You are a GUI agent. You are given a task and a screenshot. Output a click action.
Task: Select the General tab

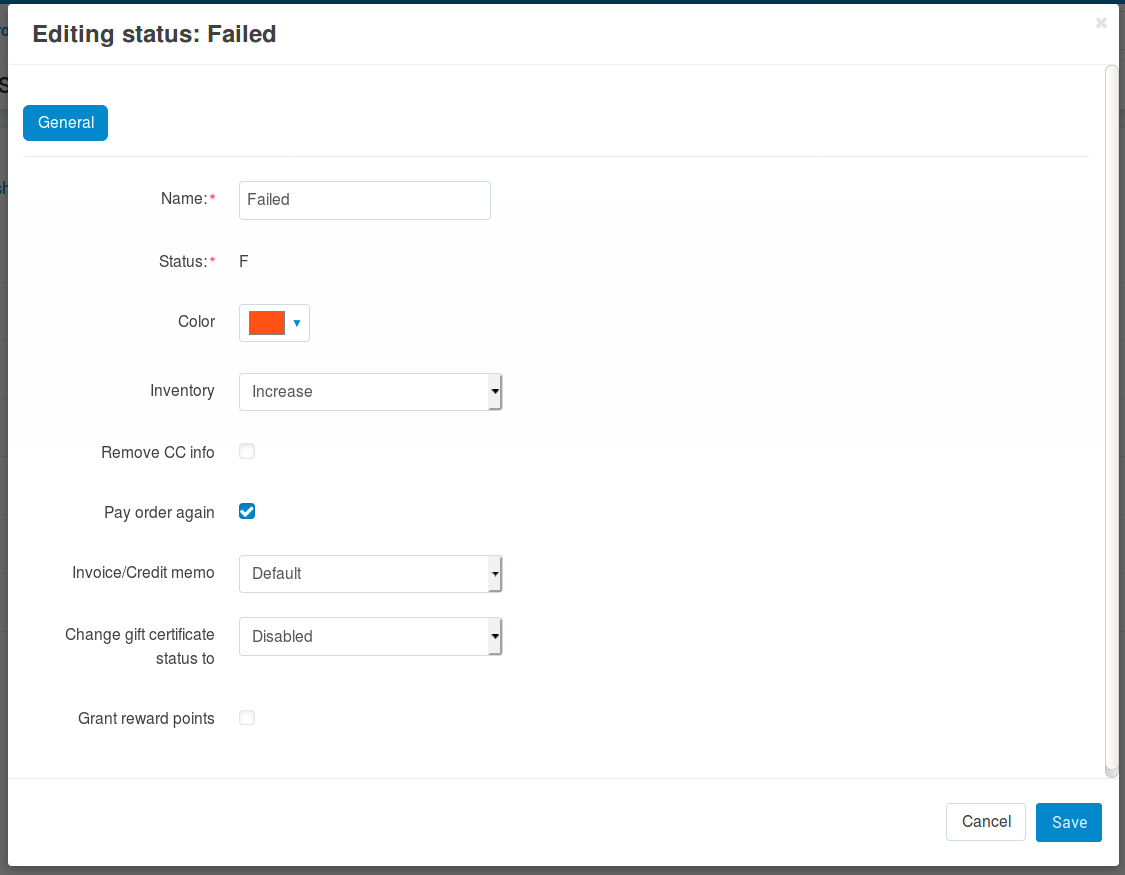[65, 123]
